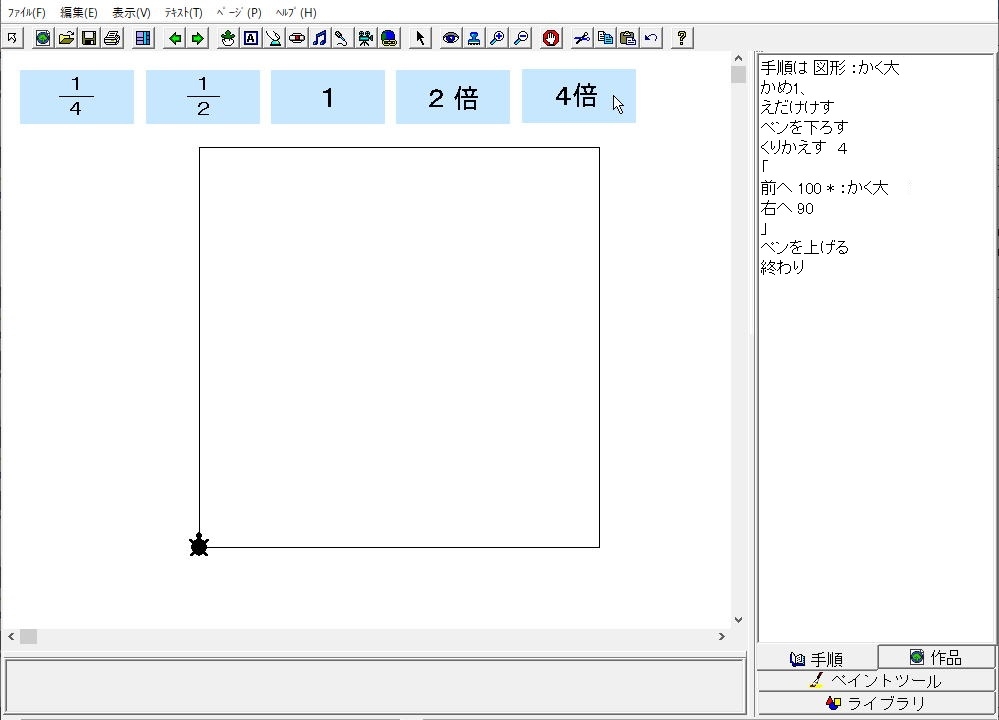Viewport: 999px width, 720px height.
Task: Click the open folder icon in toolbar
Action: click(66, 38)
